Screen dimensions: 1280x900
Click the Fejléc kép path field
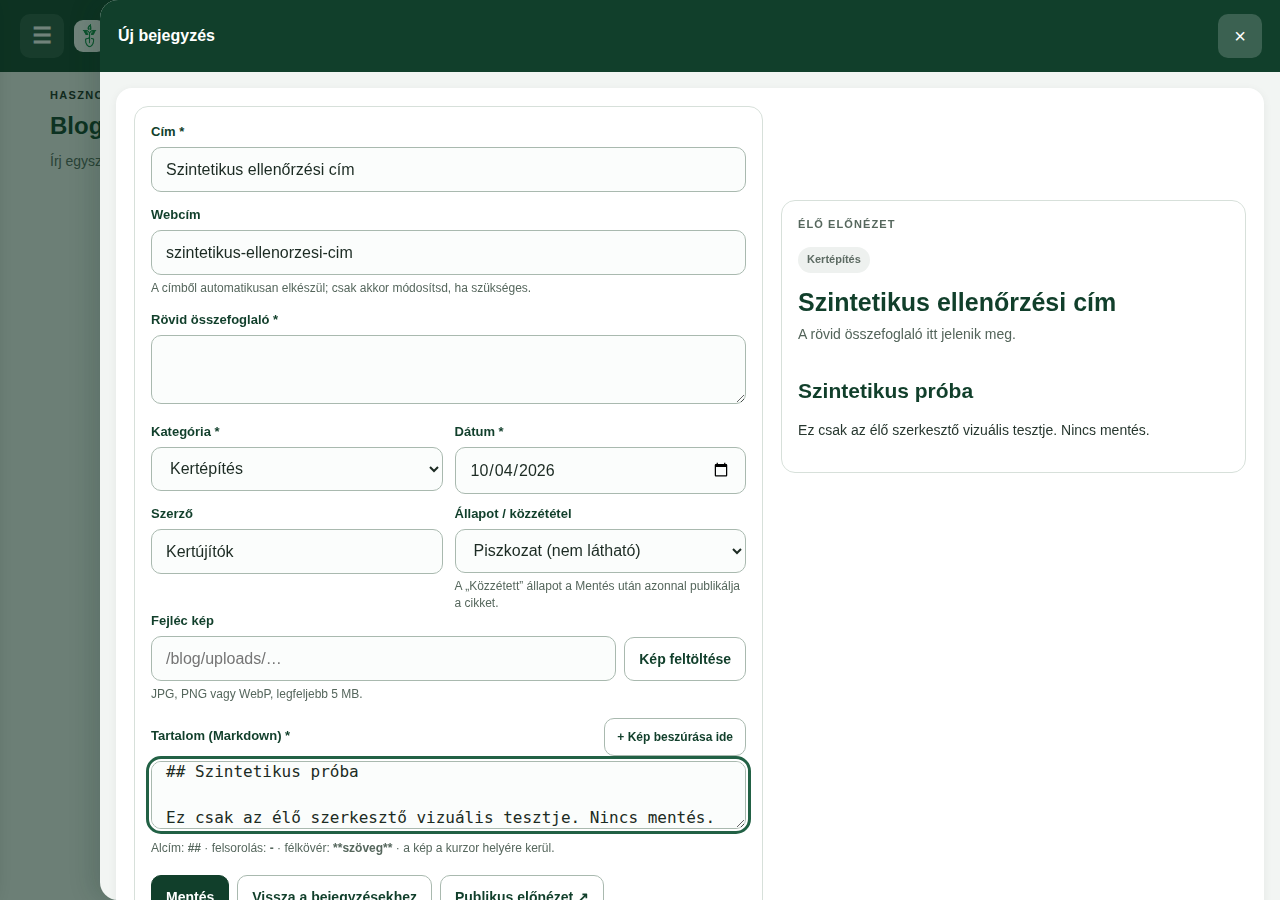(383, 659)
